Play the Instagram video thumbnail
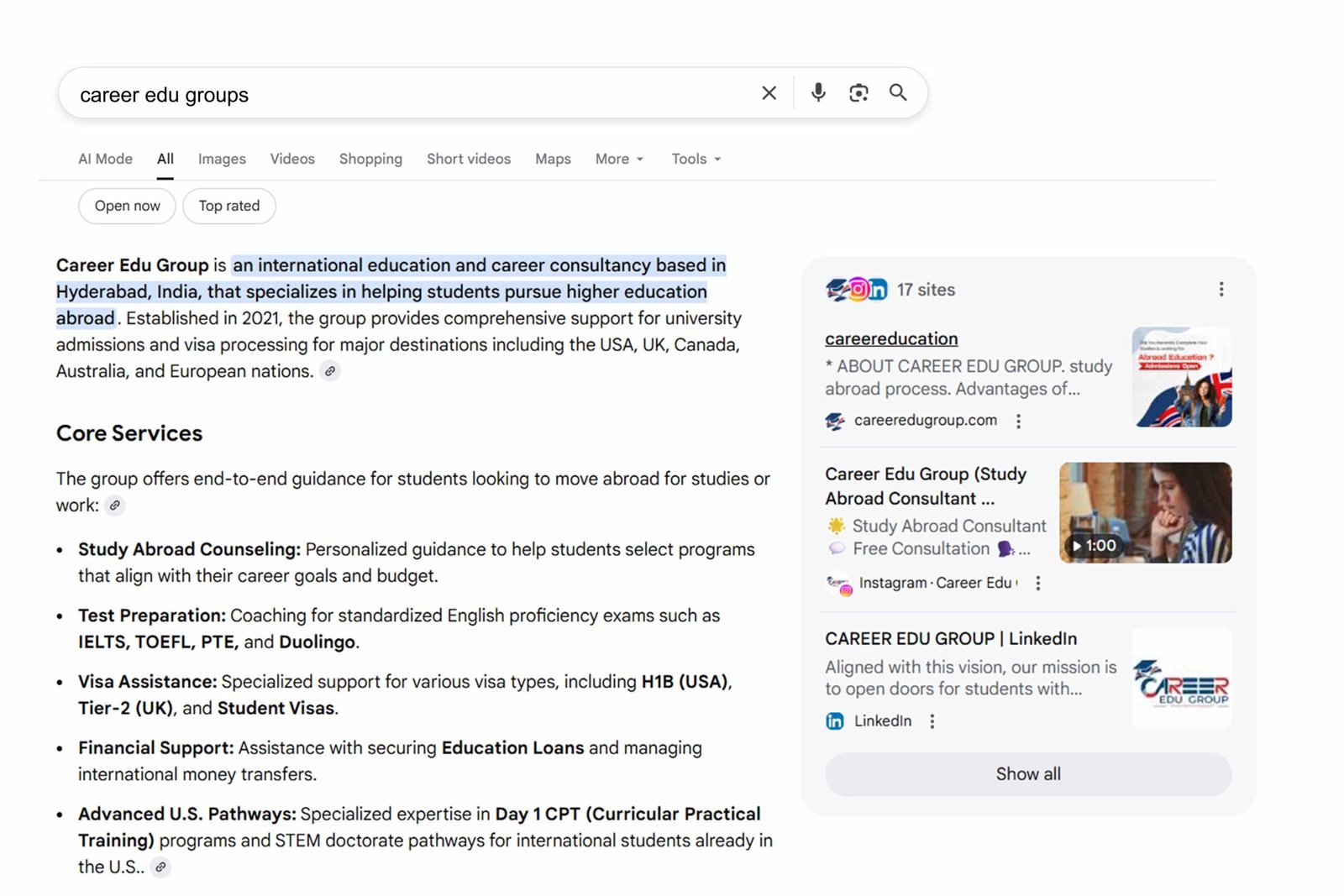The height and width of the screenshot is (896, 1344). [x=1145, y=513]
